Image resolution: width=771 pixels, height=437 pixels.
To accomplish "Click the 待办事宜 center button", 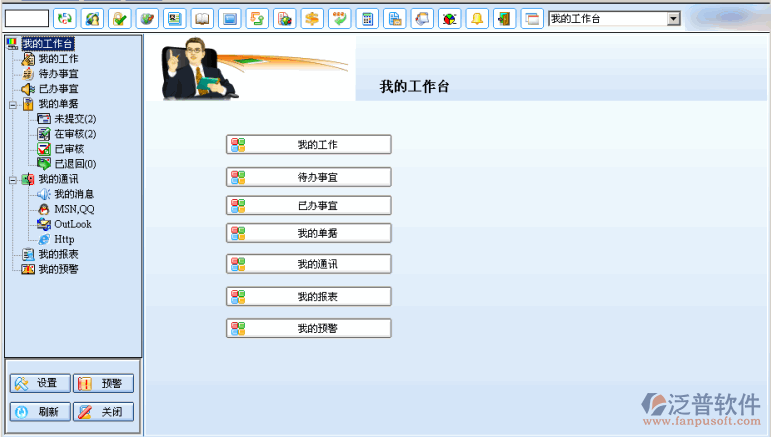I will (x=309, y=177).
